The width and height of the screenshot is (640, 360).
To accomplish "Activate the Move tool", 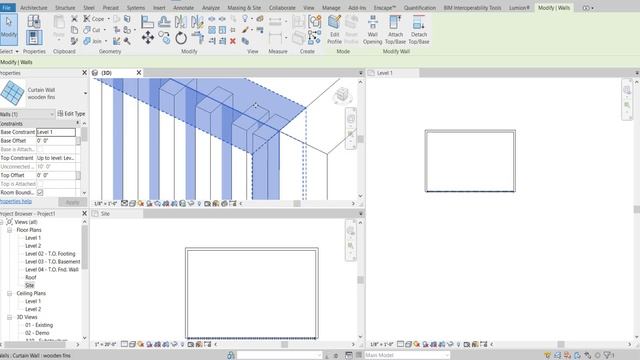I will (148, 38).
